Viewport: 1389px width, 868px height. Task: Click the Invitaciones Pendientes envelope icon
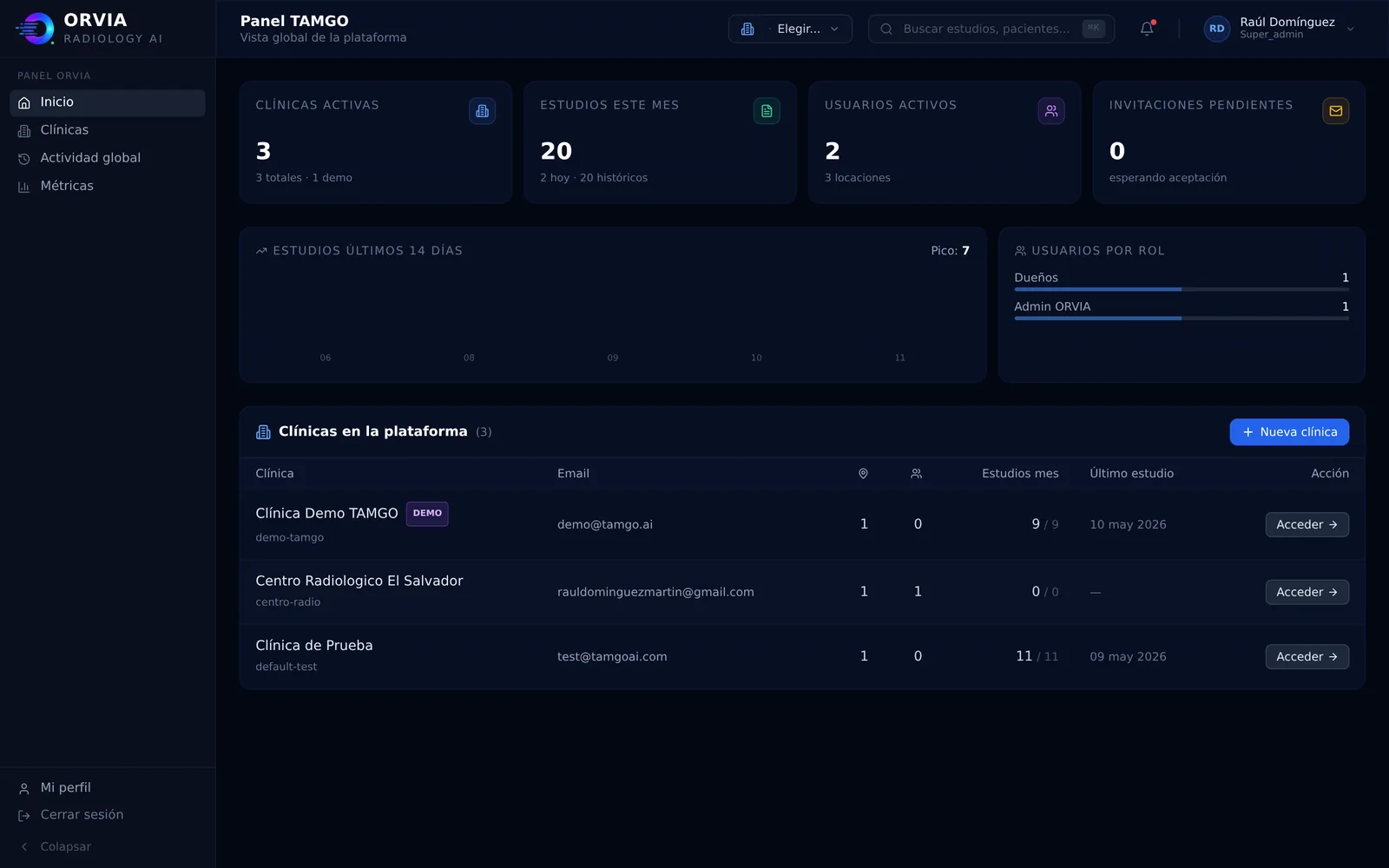[x=1335, y=111]
